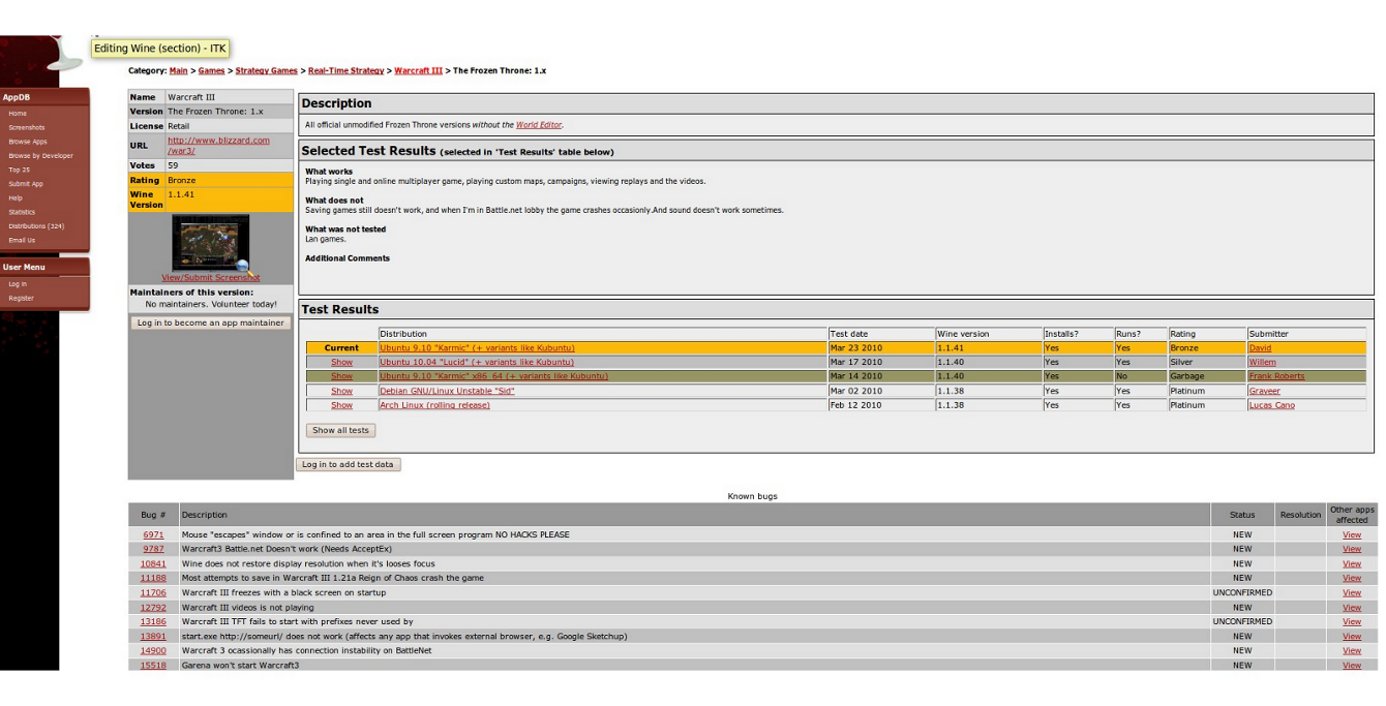Open Browse Apps in the sidebar

pos(28,141)
